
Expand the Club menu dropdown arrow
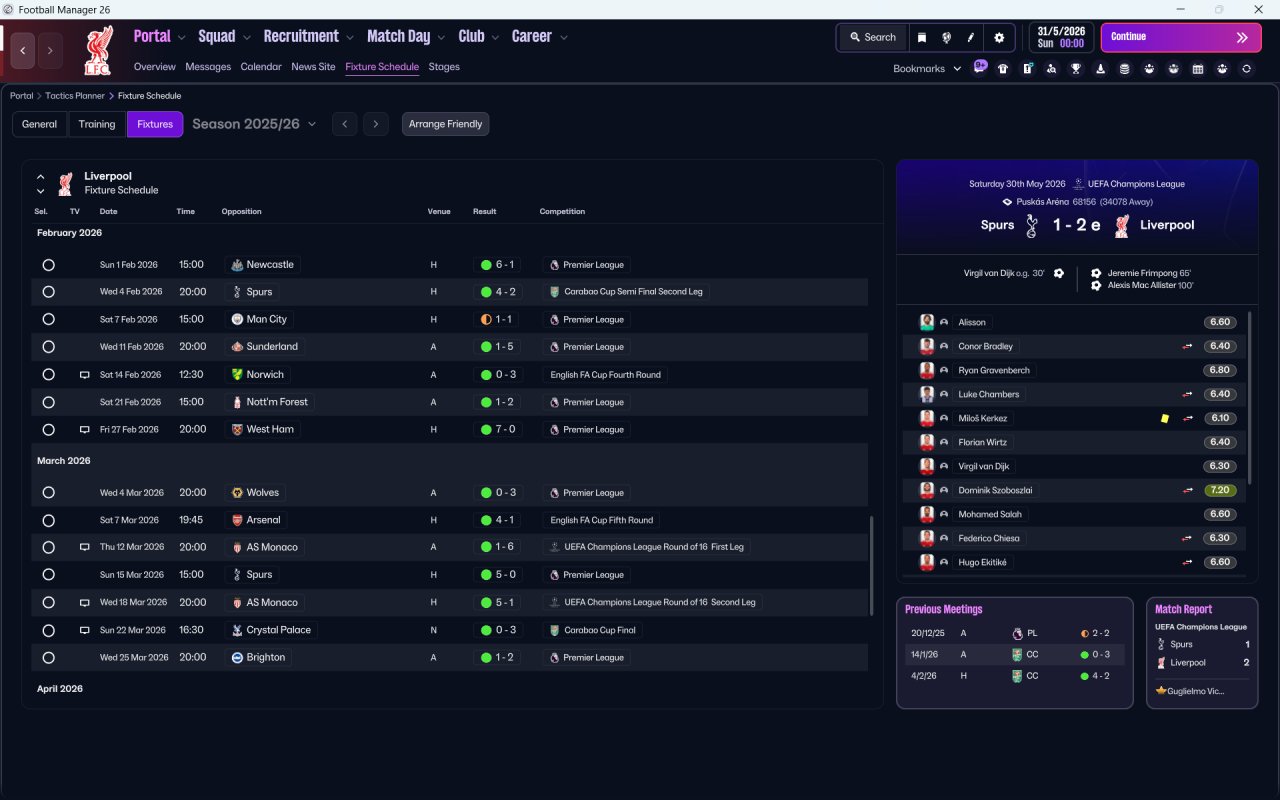click(494, 38)
